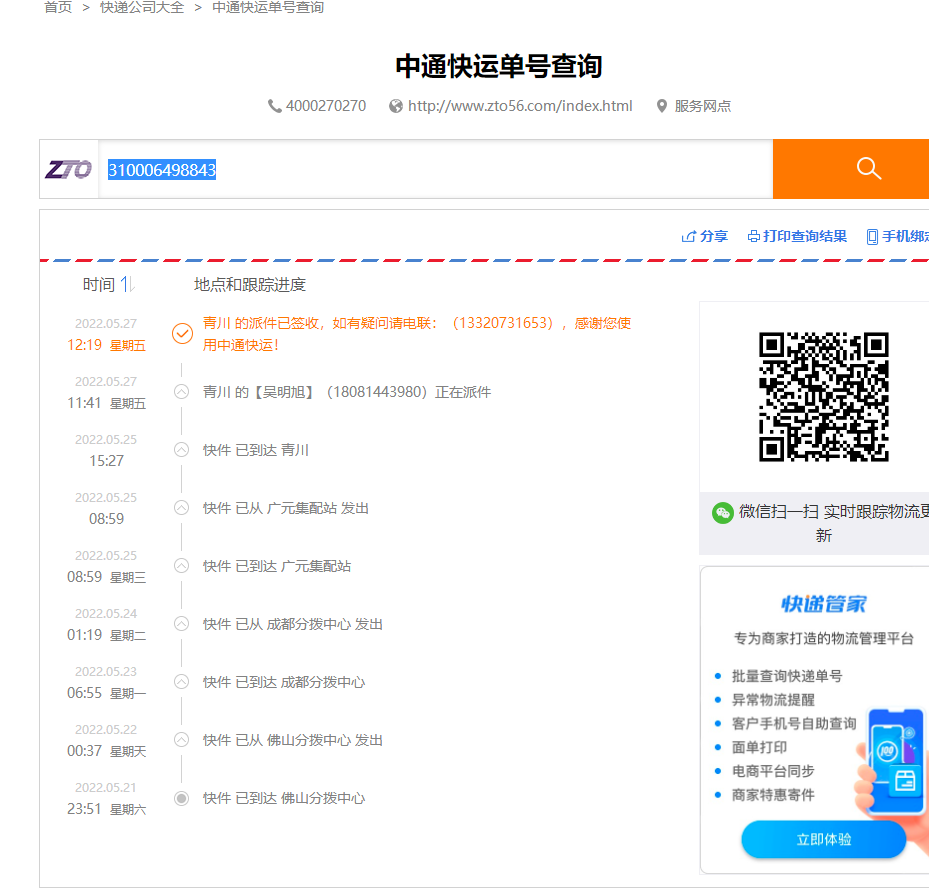This screenshot has width=929, height=894.
Task: Click the 异常物流提醒 feature item
Action: [x=773, y=700]
